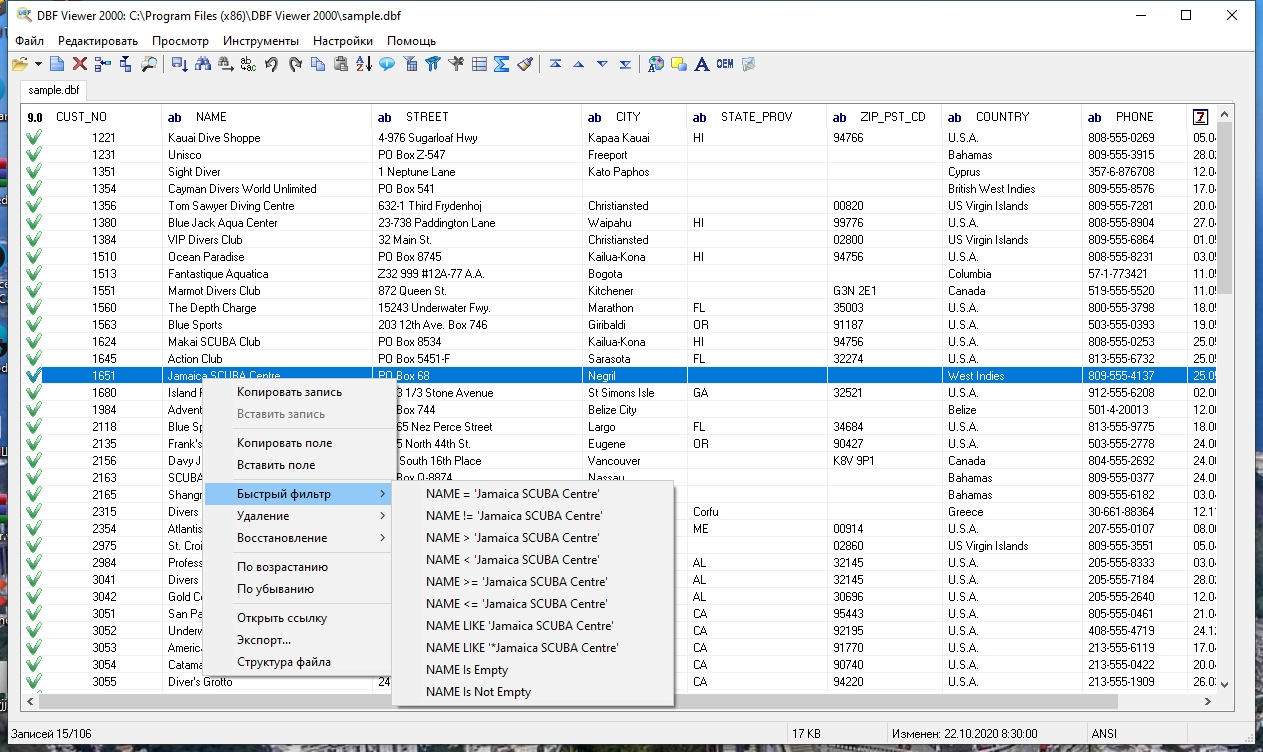The height and width of the screenshot is (752, 1263).
Task: Click the open file folder icon
Action: [x=19, y=64]
